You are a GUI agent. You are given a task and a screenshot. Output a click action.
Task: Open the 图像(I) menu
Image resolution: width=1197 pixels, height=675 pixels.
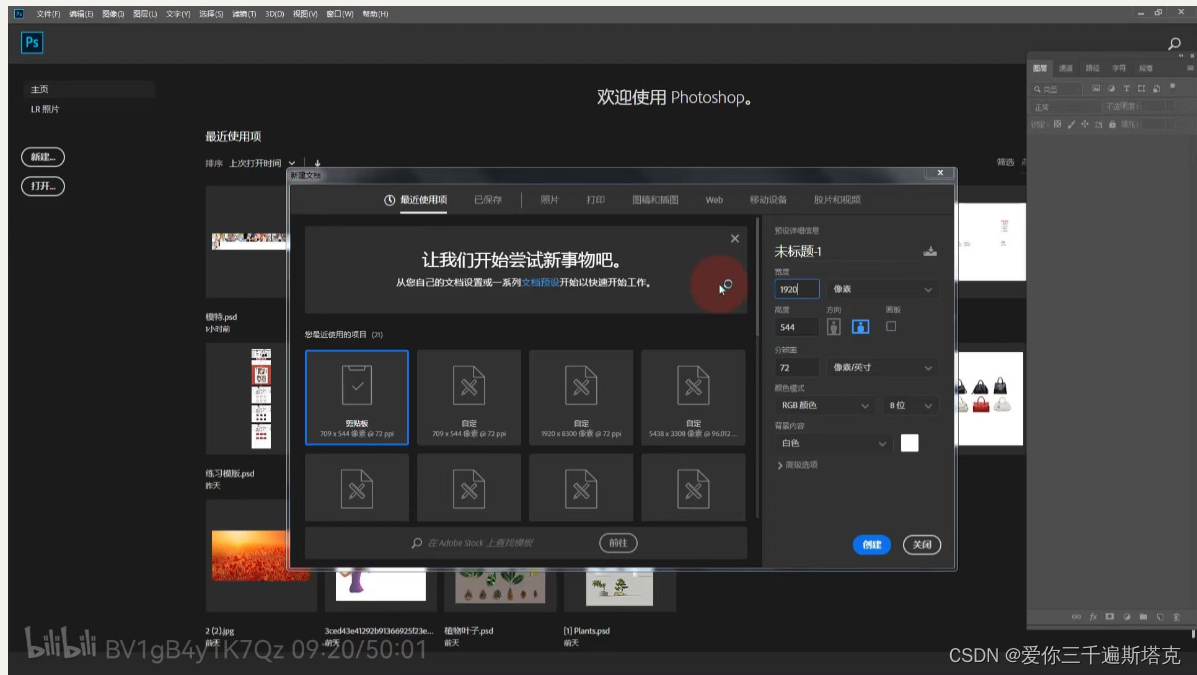coord(113,14)
